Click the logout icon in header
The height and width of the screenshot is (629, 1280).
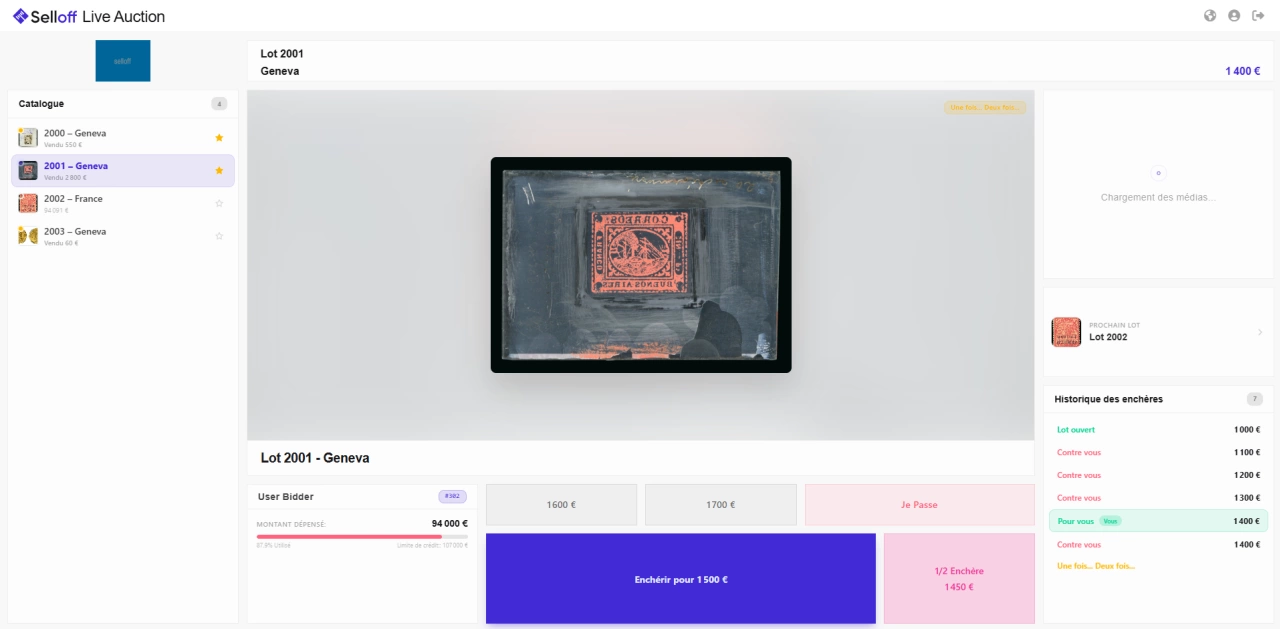coord(1258,16)
